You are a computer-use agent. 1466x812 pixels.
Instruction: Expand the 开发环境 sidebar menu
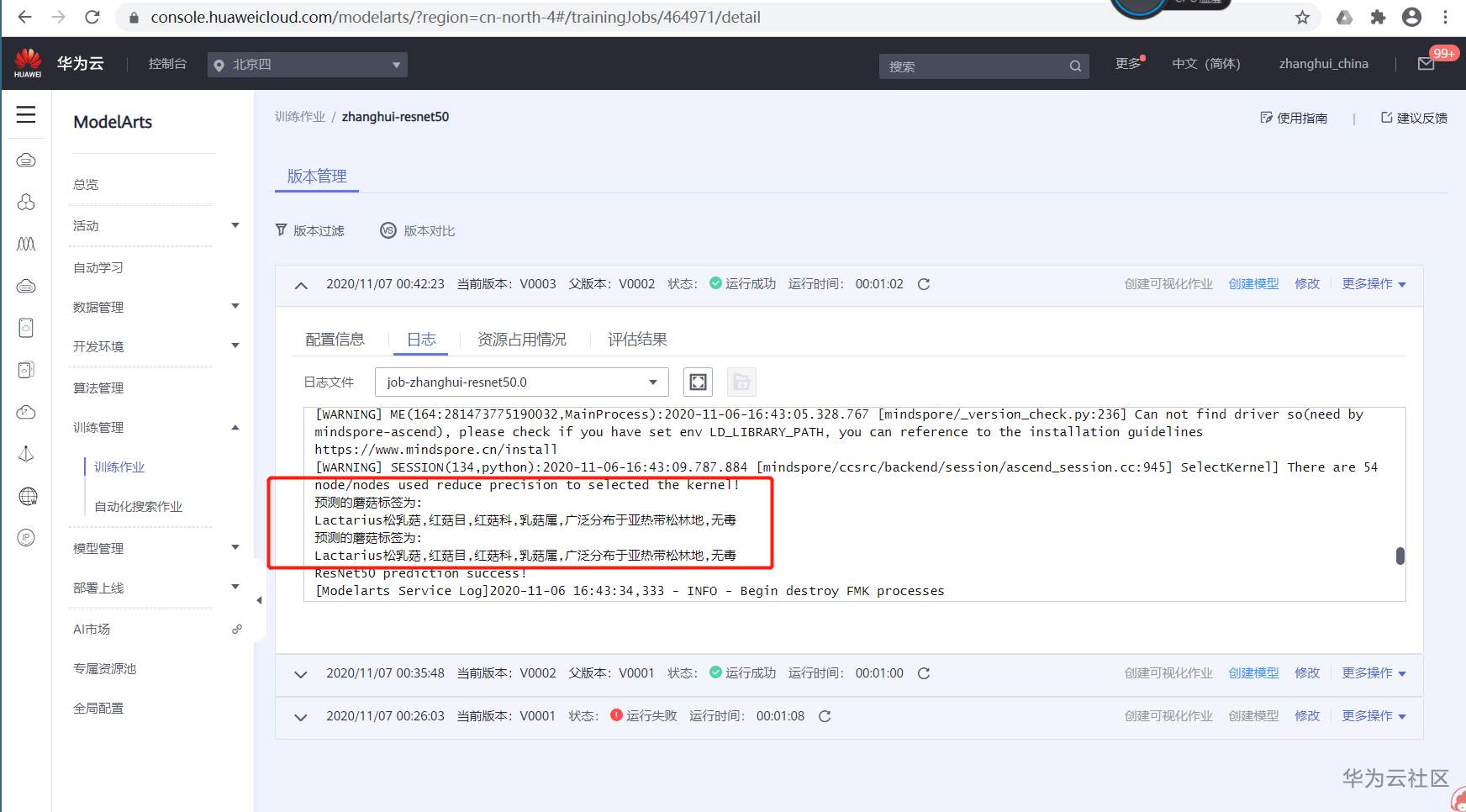point(235,345)
